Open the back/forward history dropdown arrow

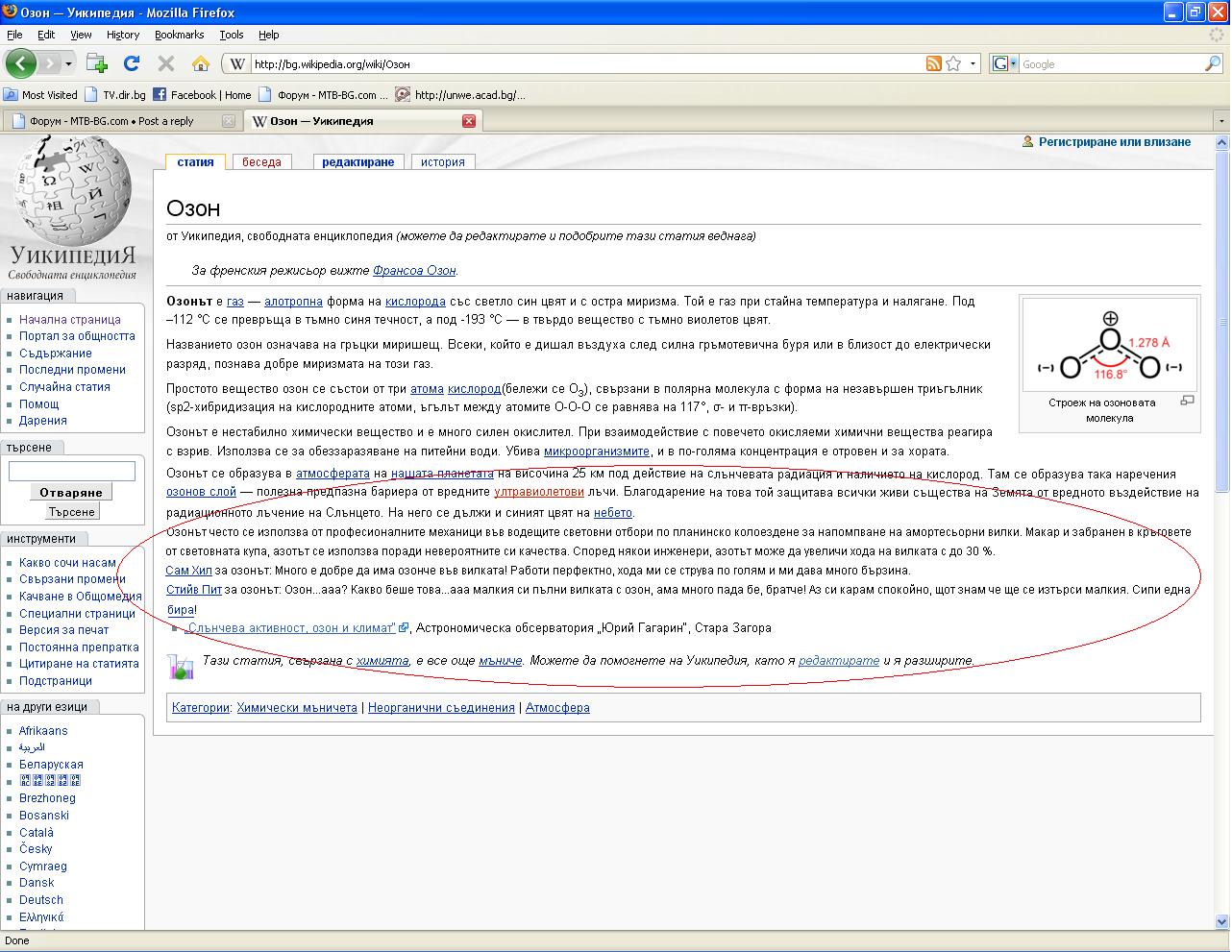coord(68,64)
